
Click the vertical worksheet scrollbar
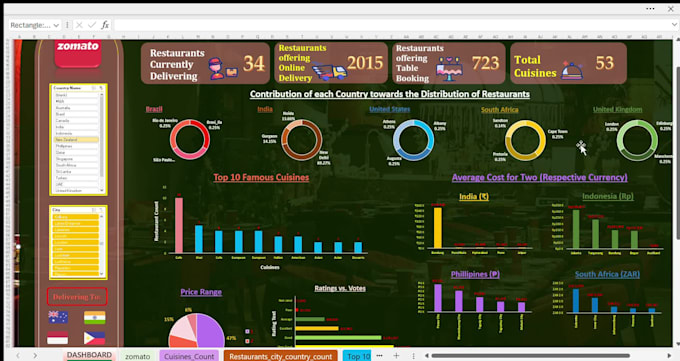click(677, 152)
